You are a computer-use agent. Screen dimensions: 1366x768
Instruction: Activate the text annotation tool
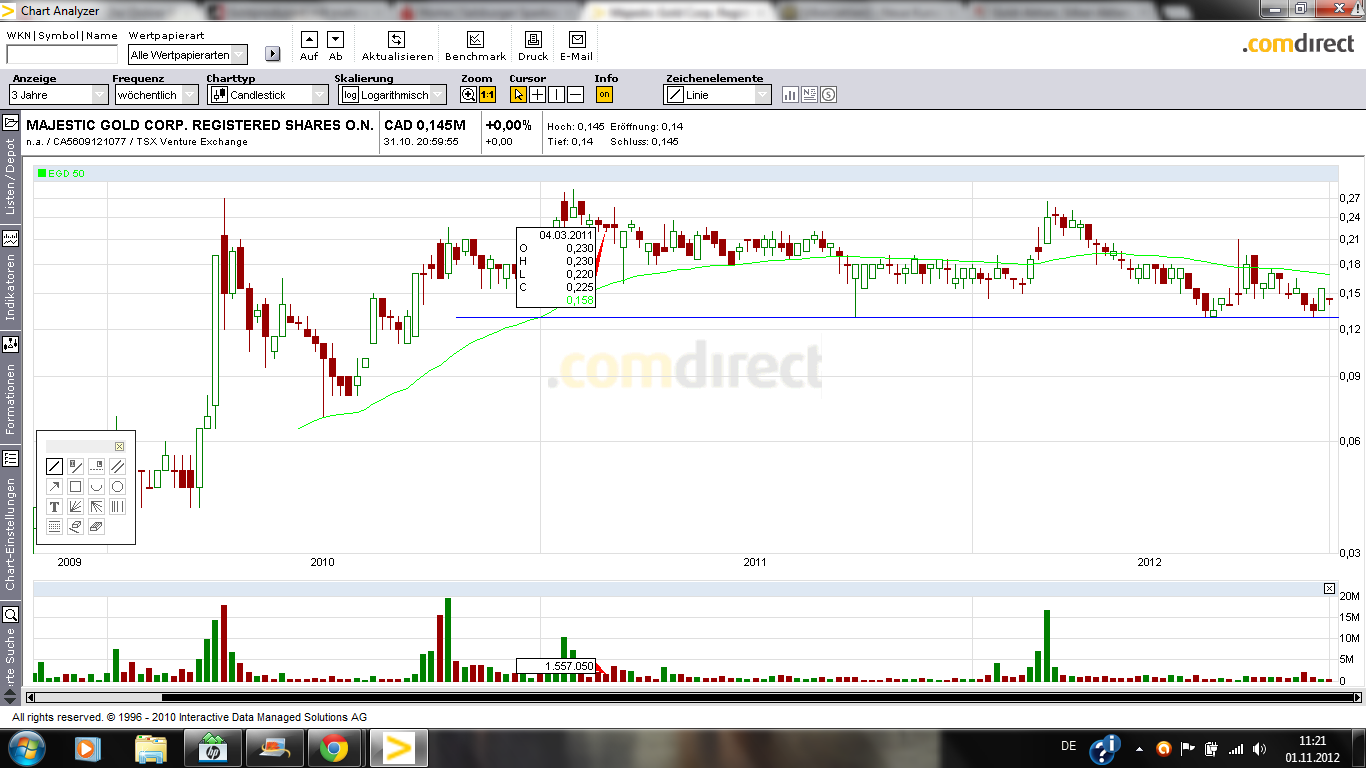pyautogui.click(x=55, y=507)
